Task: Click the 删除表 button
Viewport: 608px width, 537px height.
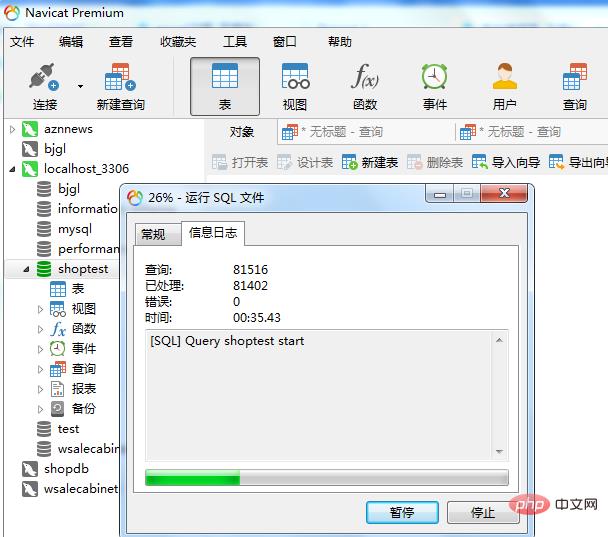Action: [x=435, y=162]
